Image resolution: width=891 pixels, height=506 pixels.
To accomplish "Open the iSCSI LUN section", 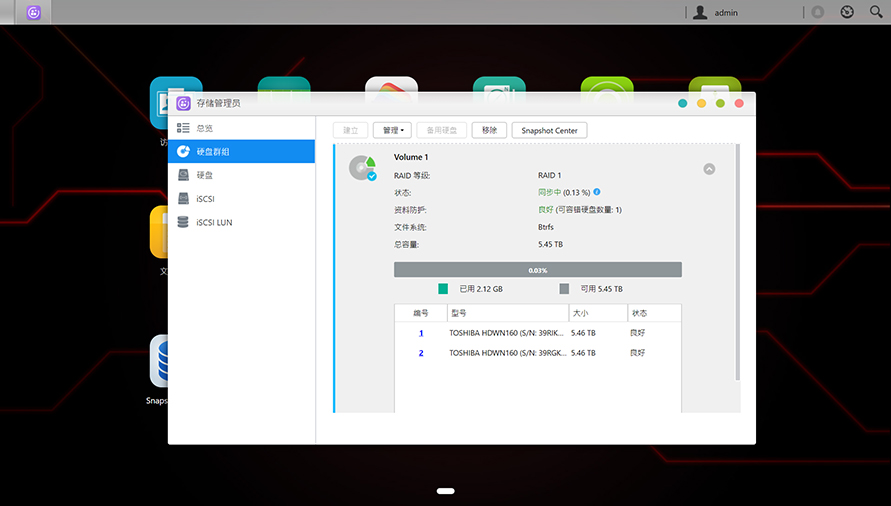I will click(x=213, y=222).
